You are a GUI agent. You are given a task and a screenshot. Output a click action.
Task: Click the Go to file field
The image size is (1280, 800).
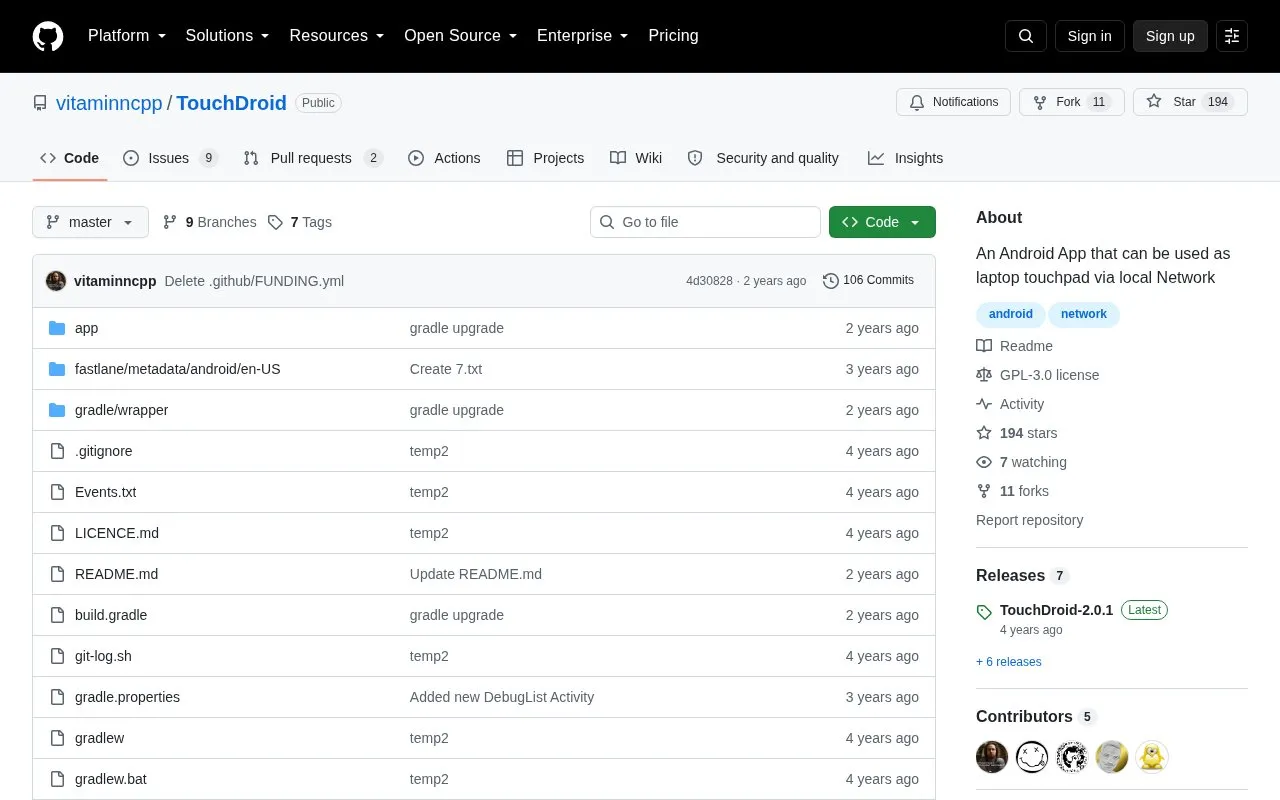tap(705, 222)
